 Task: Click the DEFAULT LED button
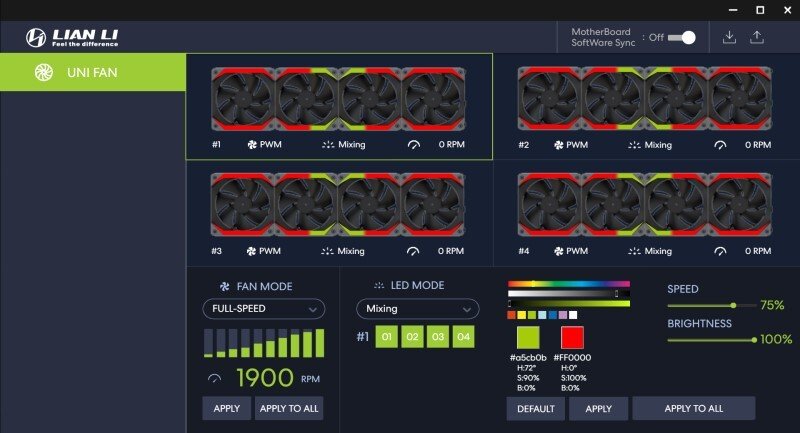[x=535, y=408]
